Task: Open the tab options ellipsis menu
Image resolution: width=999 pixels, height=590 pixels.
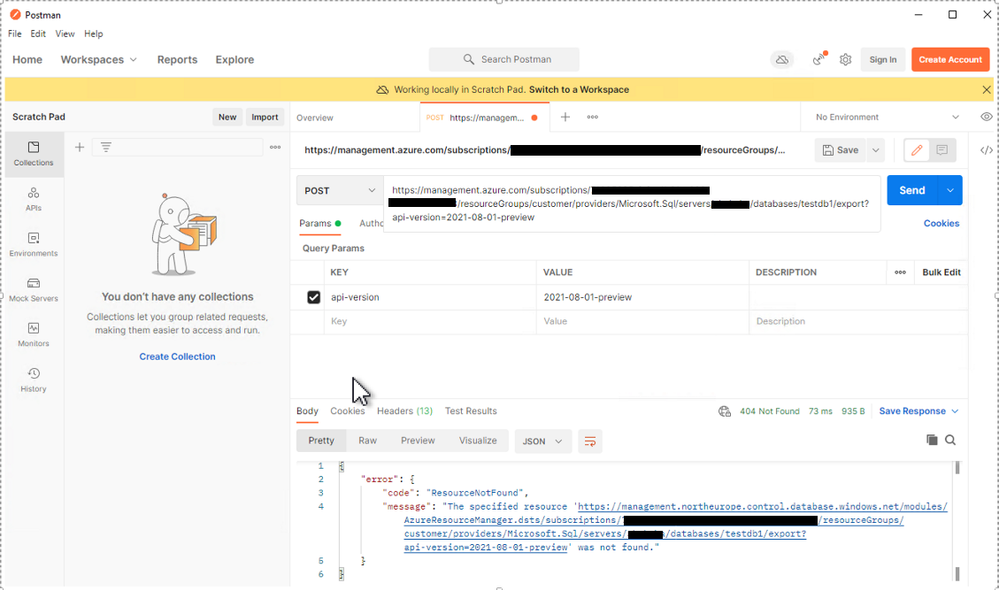Action: [x=593, y=117]
